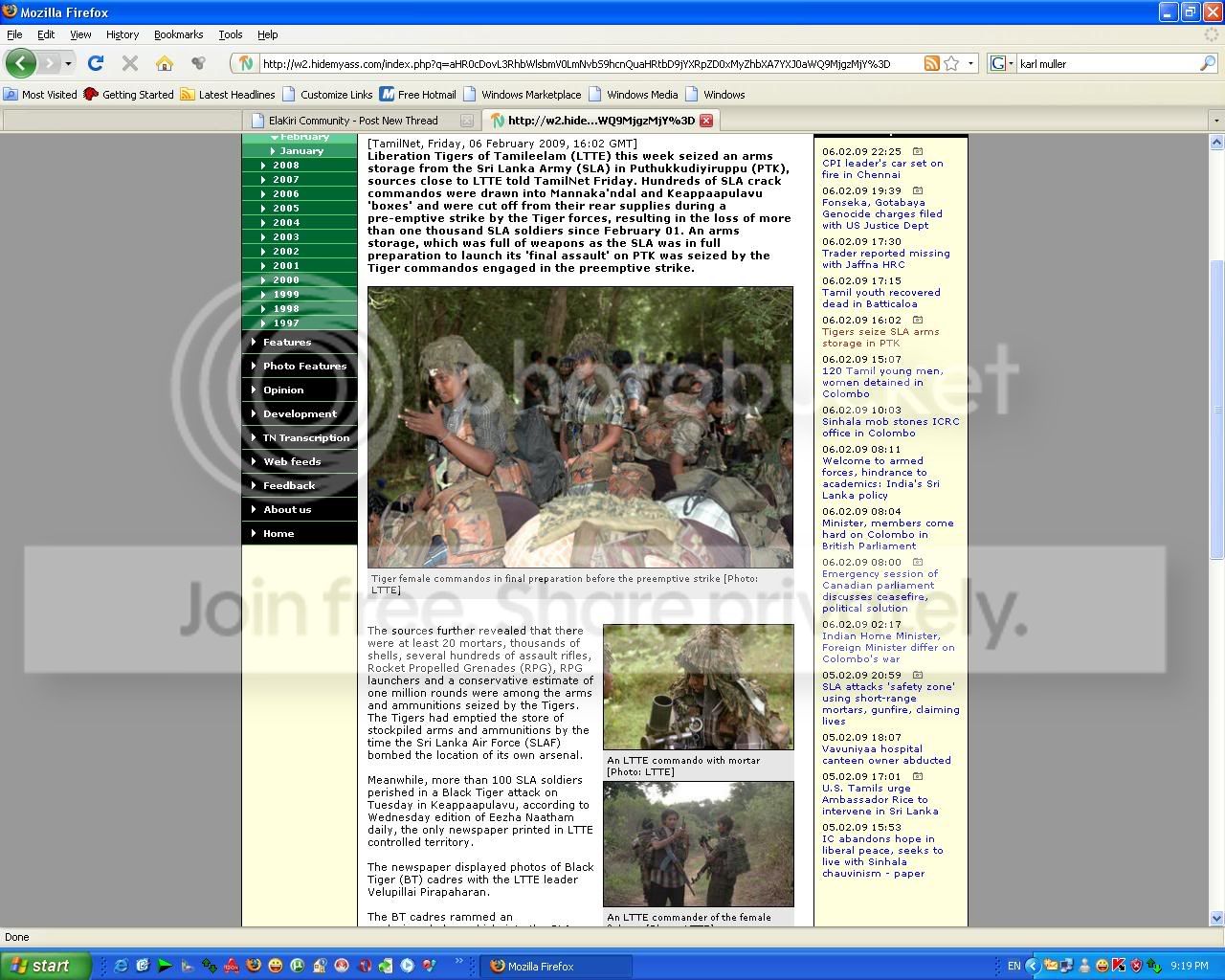Open the list all tabs dropdown
Screen dimensions: 1225x980
(x=1216, y=121)
